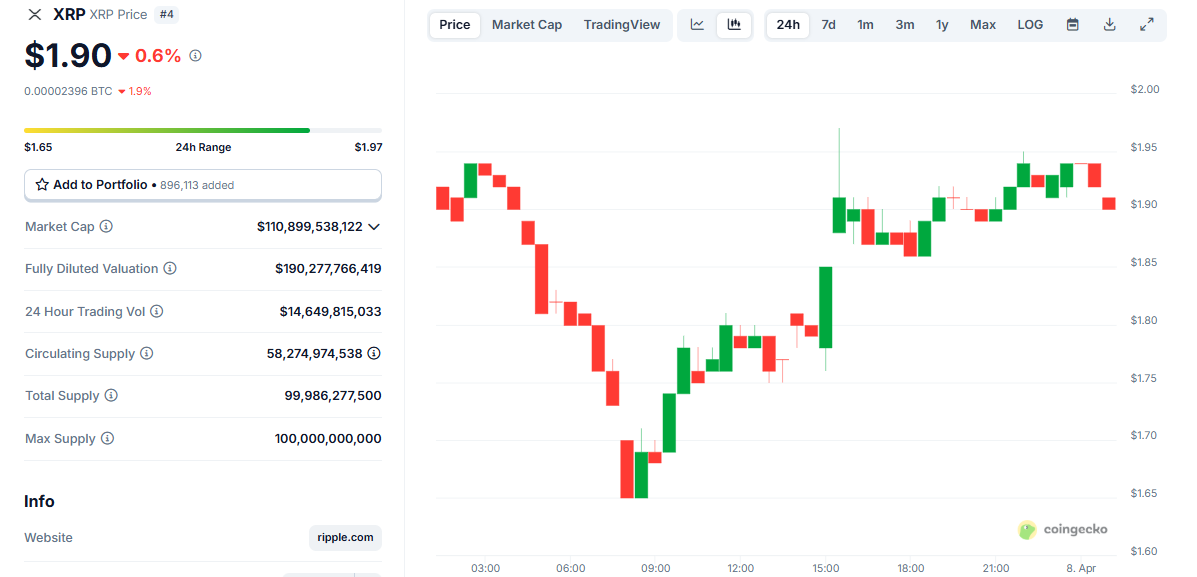Open the calendar date range picker

tap(1072, 25)
